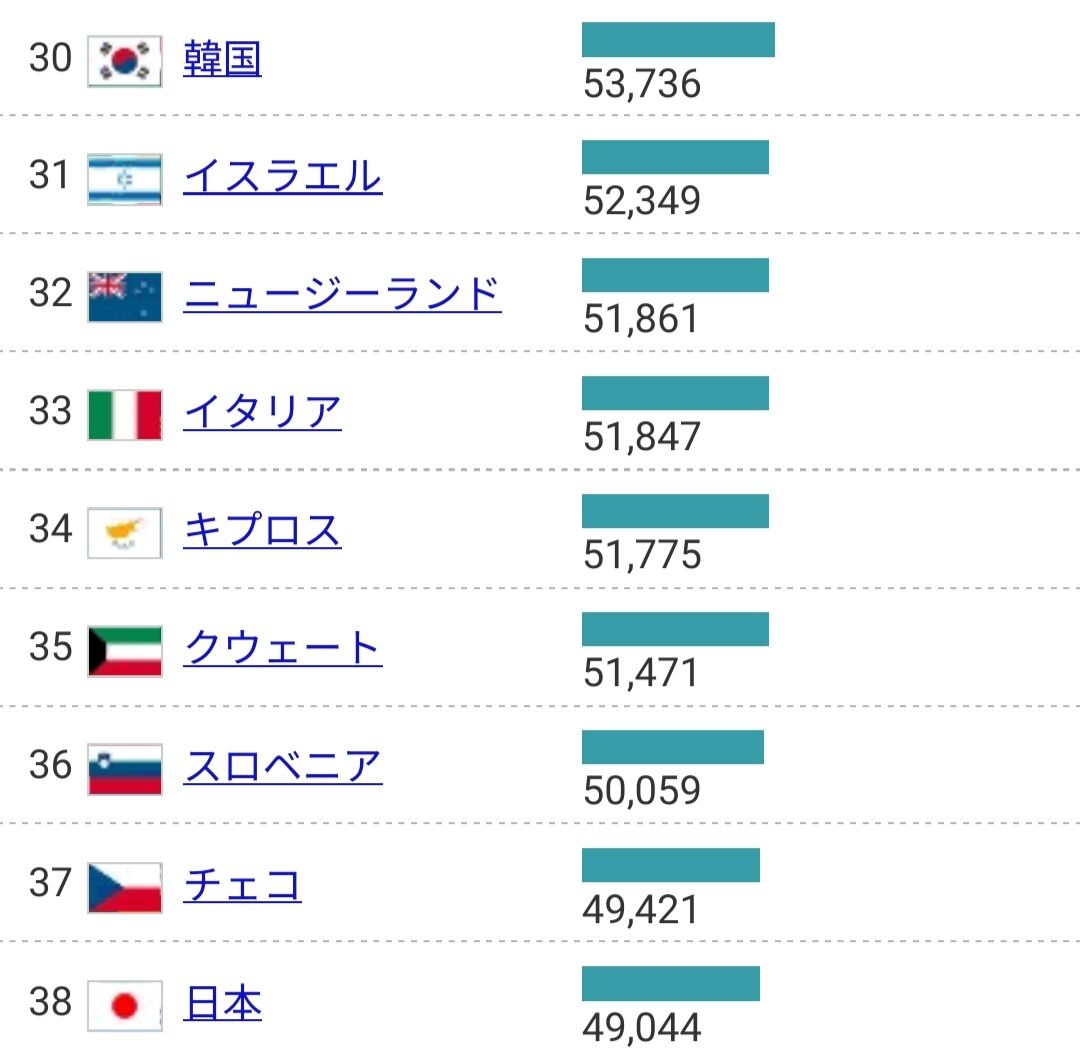This screenshot has height=1056, width=1080.
Task: Click the teal bar above 49,044
Action: (670, 984)
